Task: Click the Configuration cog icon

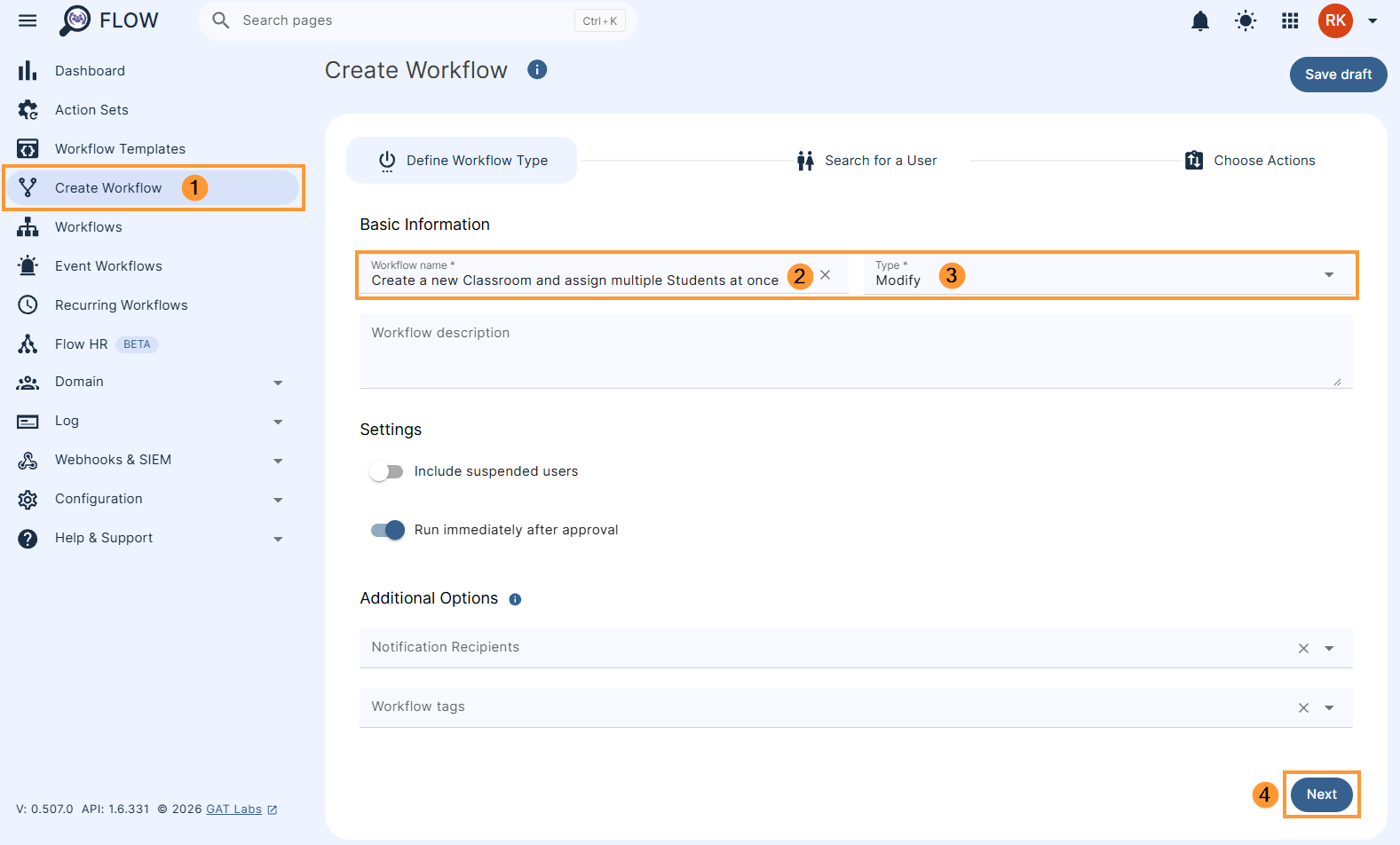Action: 28,500
